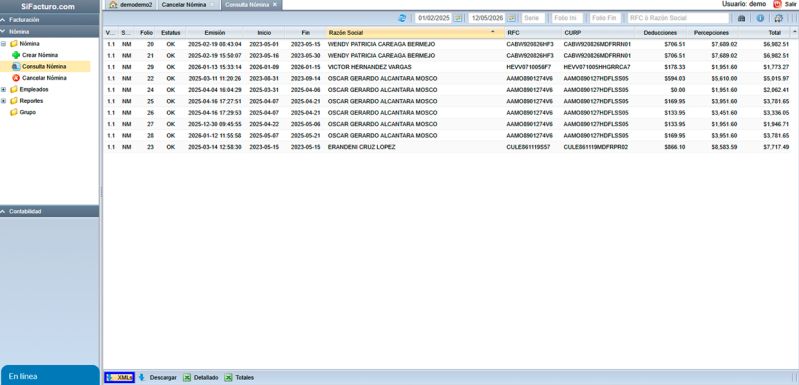The height and width of the screenshot is (385, 799).
Task: Click the start date field 01/02/2025
Action: 434,18
